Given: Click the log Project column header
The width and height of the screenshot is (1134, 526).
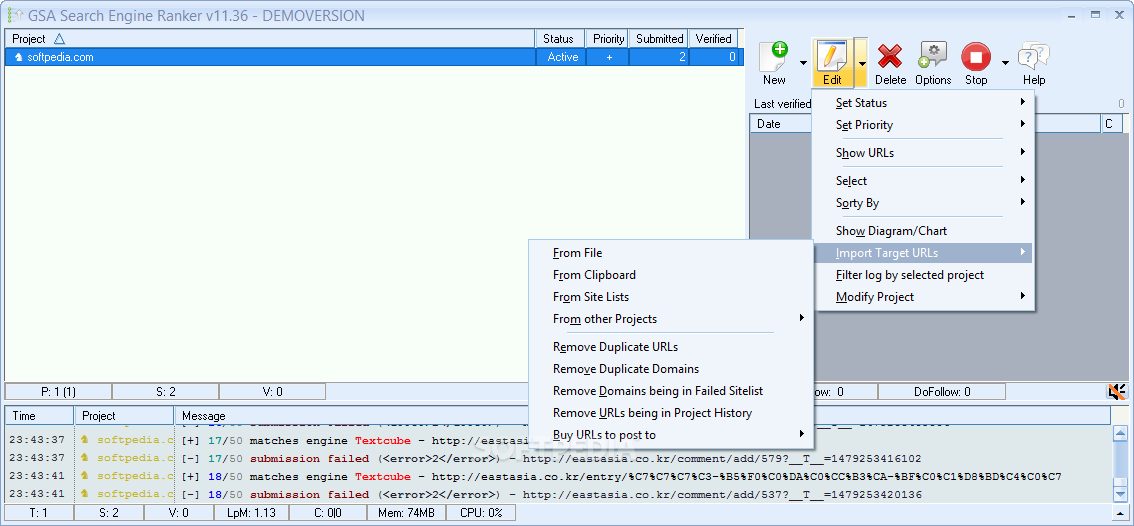Looking at the screenshot, I should click(124, 416).
